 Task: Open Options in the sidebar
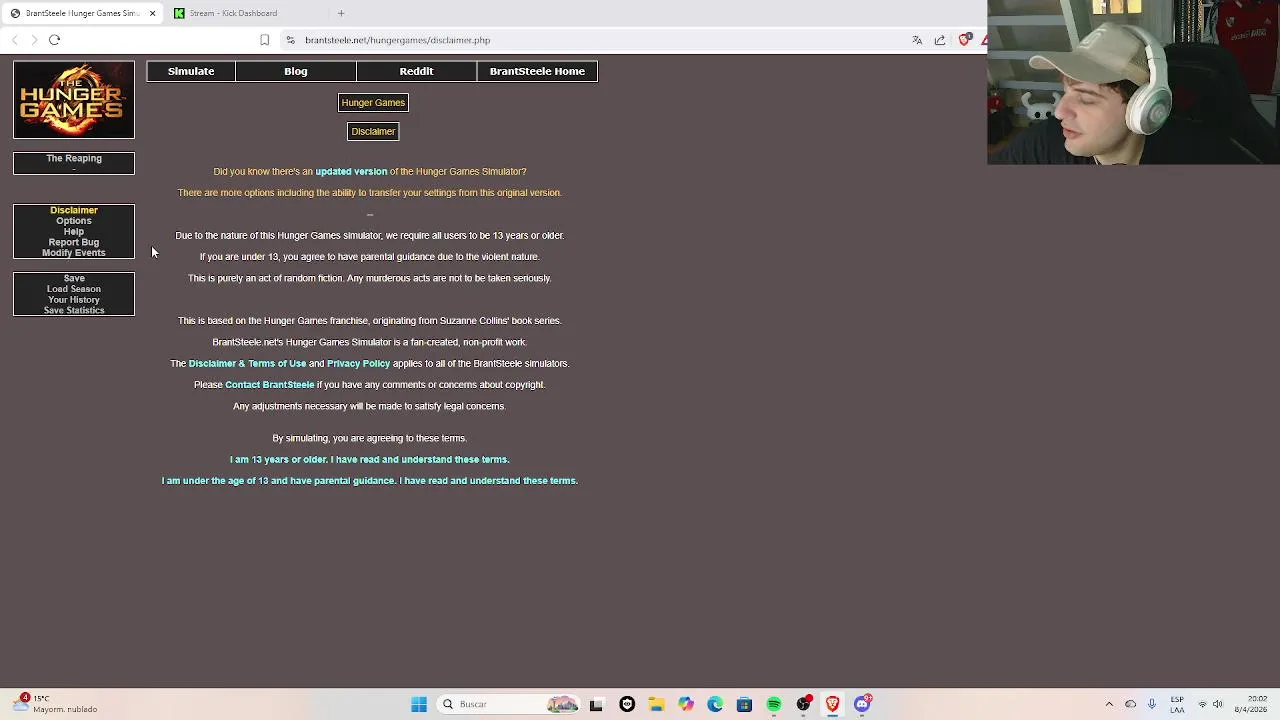(74, 221)
